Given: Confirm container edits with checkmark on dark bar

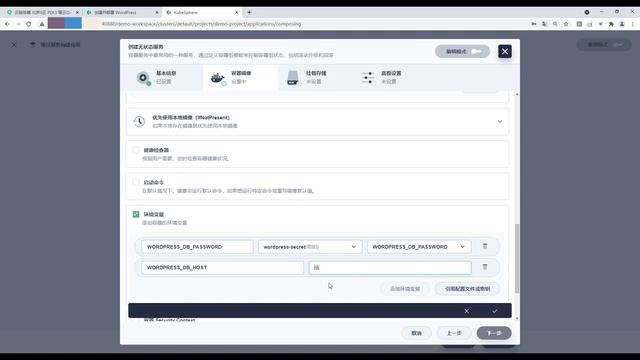Looking at the screenshot, I should (x=495, y=311).
